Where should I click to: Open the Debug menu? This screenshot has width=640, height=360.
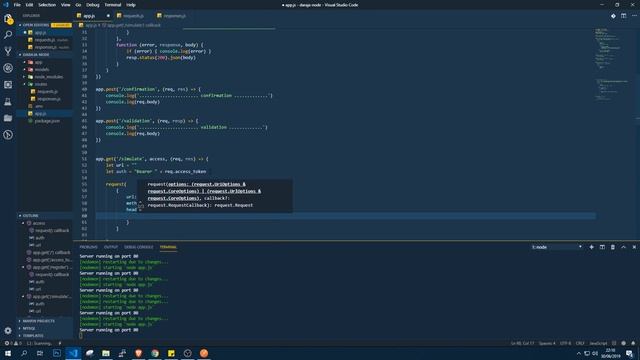click(93, 5)
